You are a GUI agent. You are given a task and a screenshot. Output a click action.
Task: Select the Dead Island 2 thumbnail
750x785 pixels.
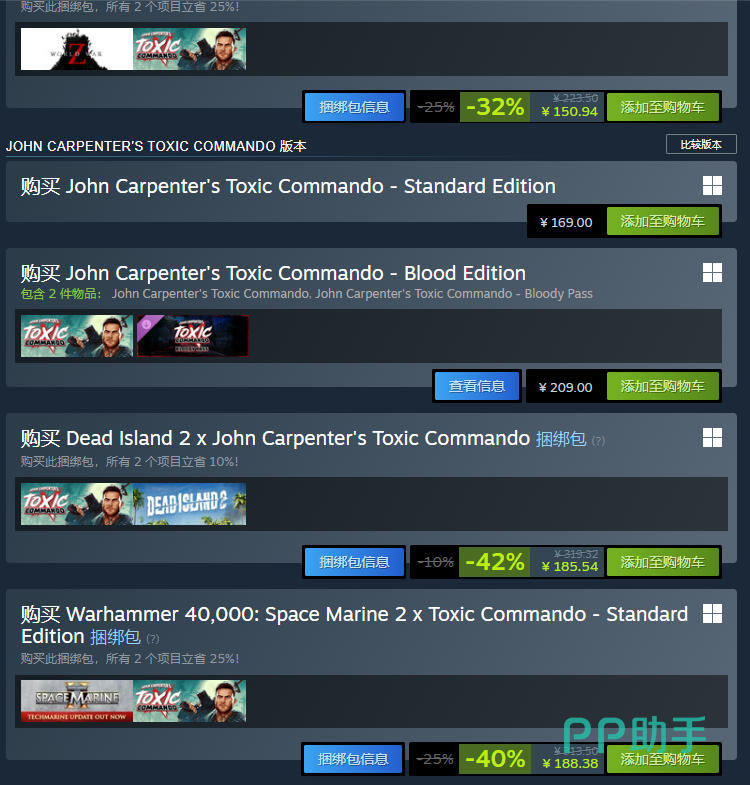coord(190,504)
